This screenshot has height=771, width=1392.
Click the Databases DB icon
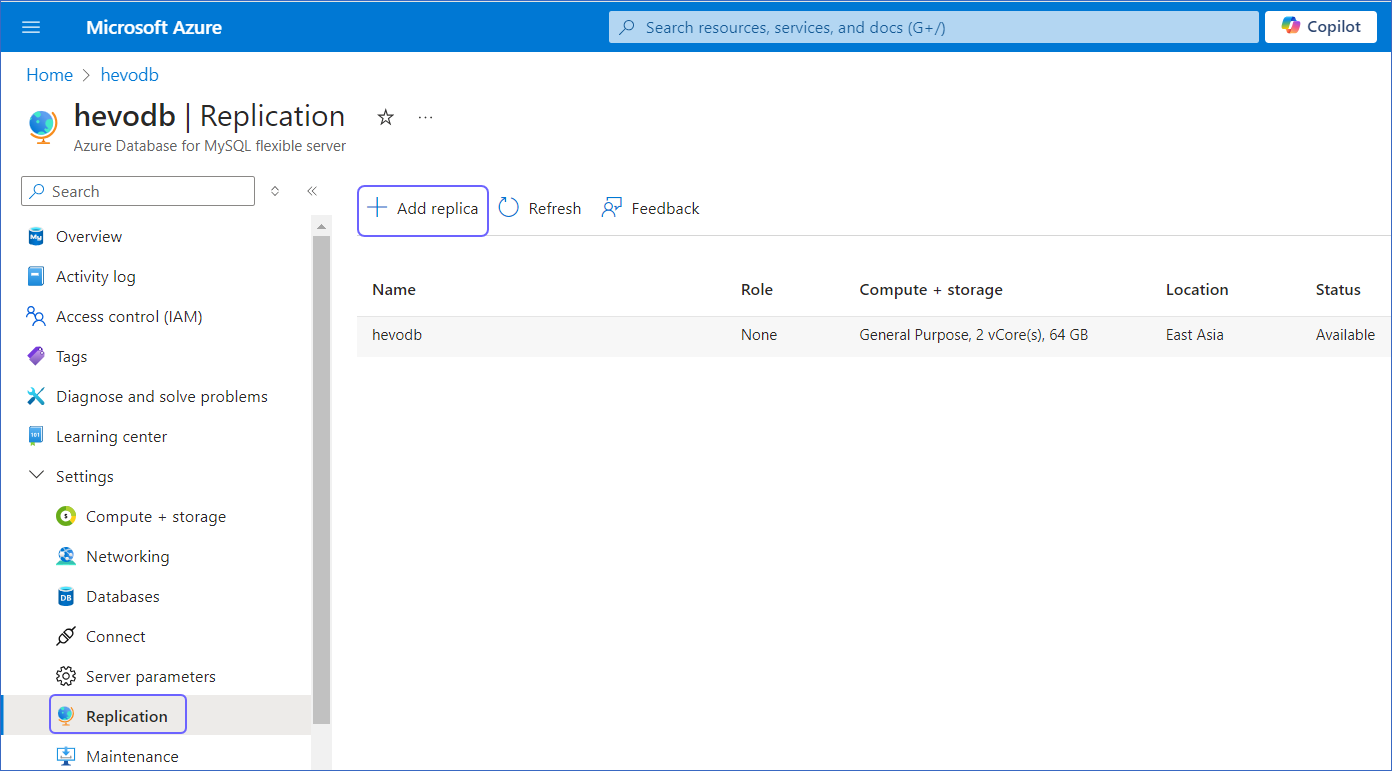click(66, 597)
